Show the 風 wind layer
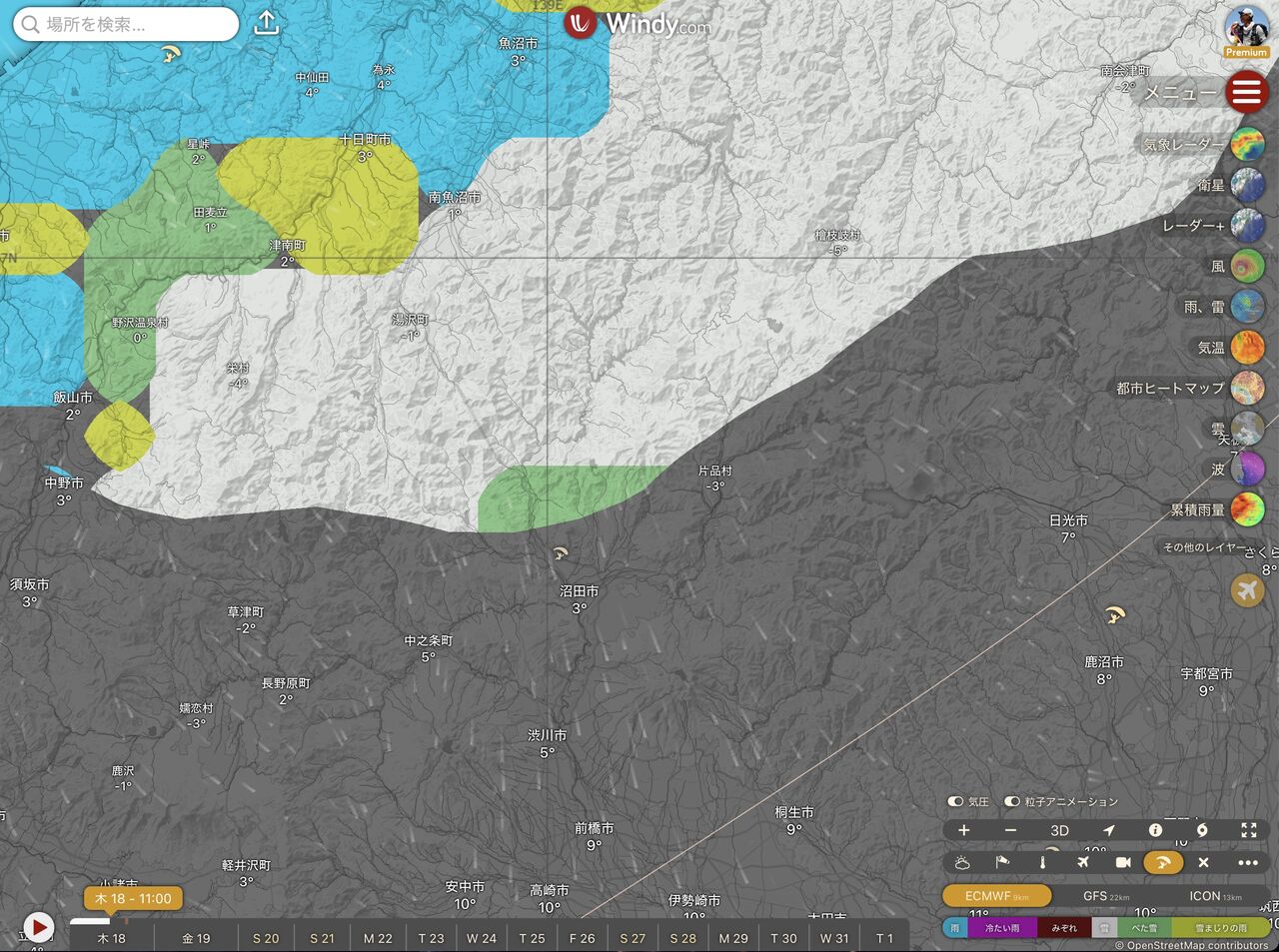 [x=1247, y=266]
